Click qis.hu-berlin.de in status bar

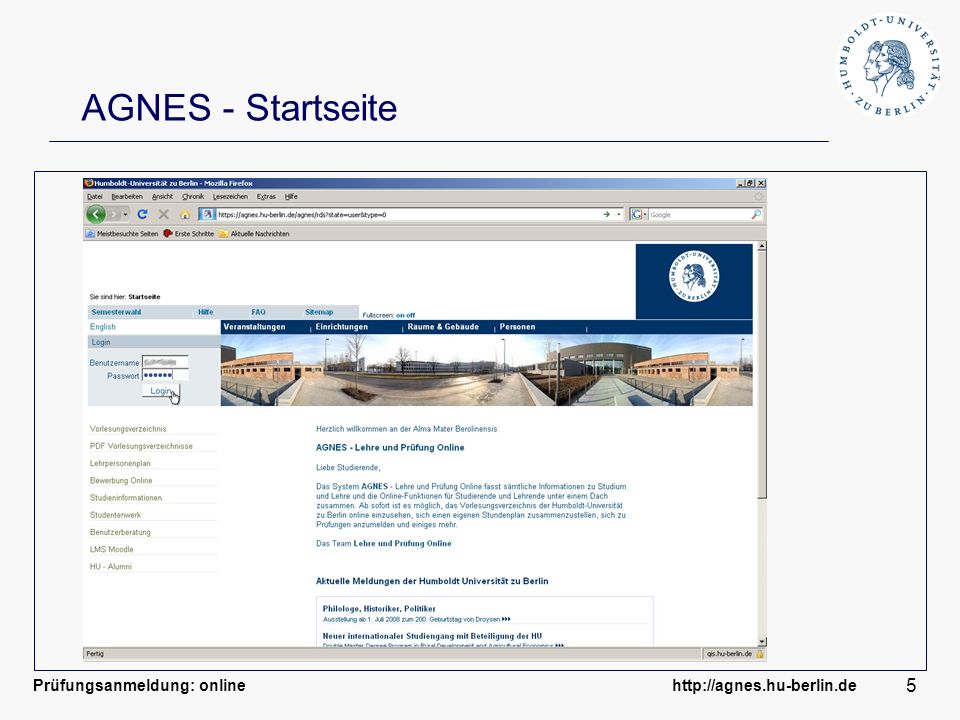coord(729,654)
